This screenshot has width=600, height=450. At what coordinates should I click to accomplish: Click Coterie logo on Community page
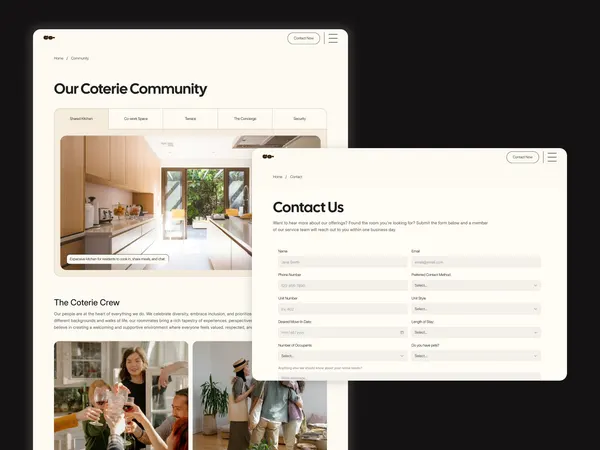(x=49, y=38)
